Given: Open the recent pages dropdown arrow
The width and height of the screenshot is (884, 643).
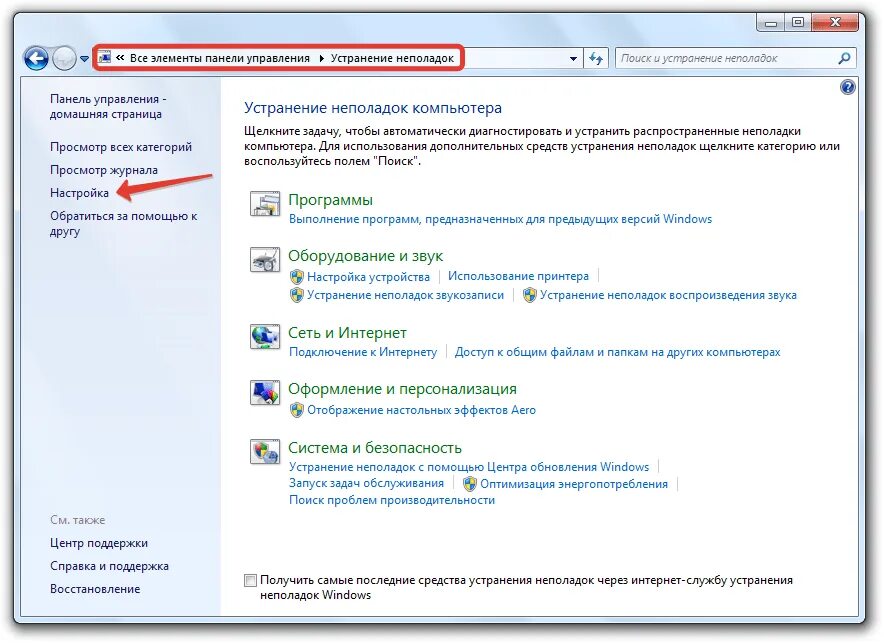Looking at the screenshot, I should tap(85, 58).
